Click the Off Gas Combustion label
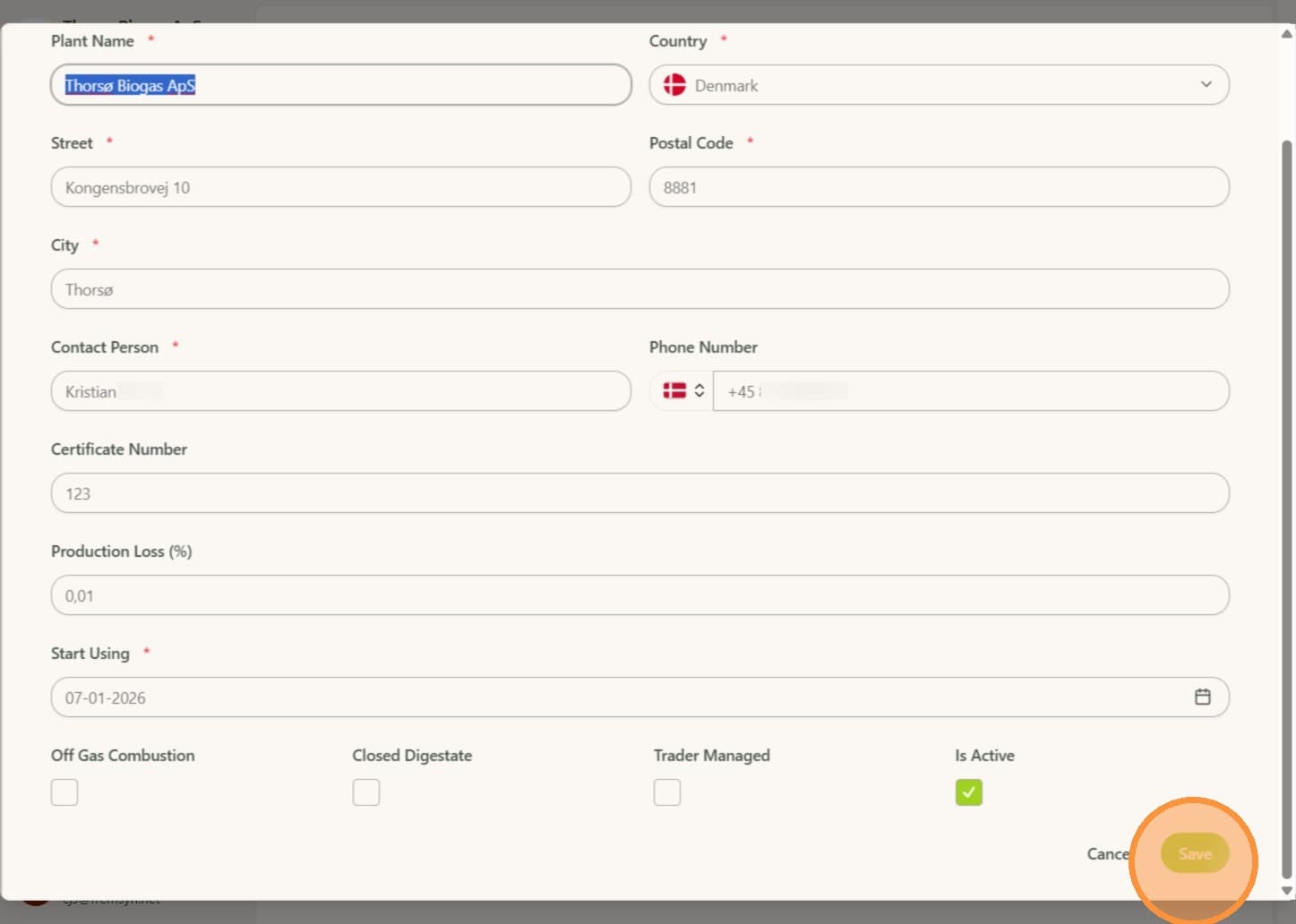Viewport: 1296px width, 924px height. [x=123, y=755]
